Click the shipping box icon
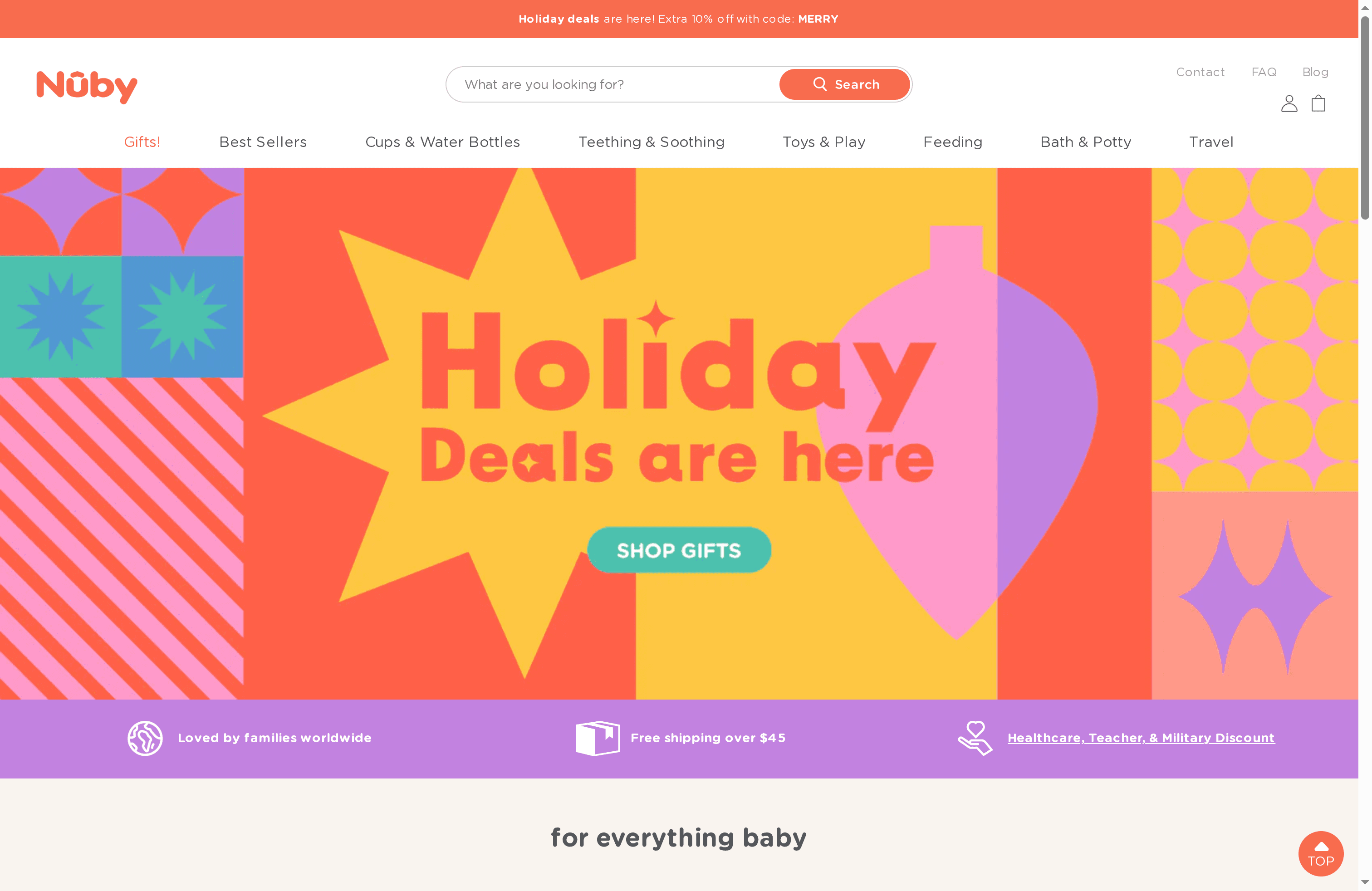The width and height of the screenshot is (1372, 891). 598,738
